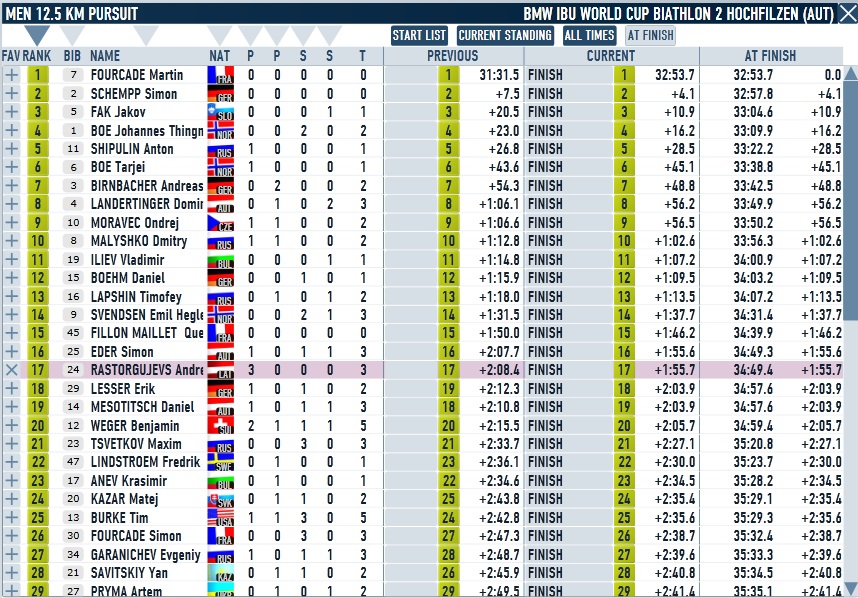
Task: Select the MESOTITSCH Daniel name
Action: point(142,407)
